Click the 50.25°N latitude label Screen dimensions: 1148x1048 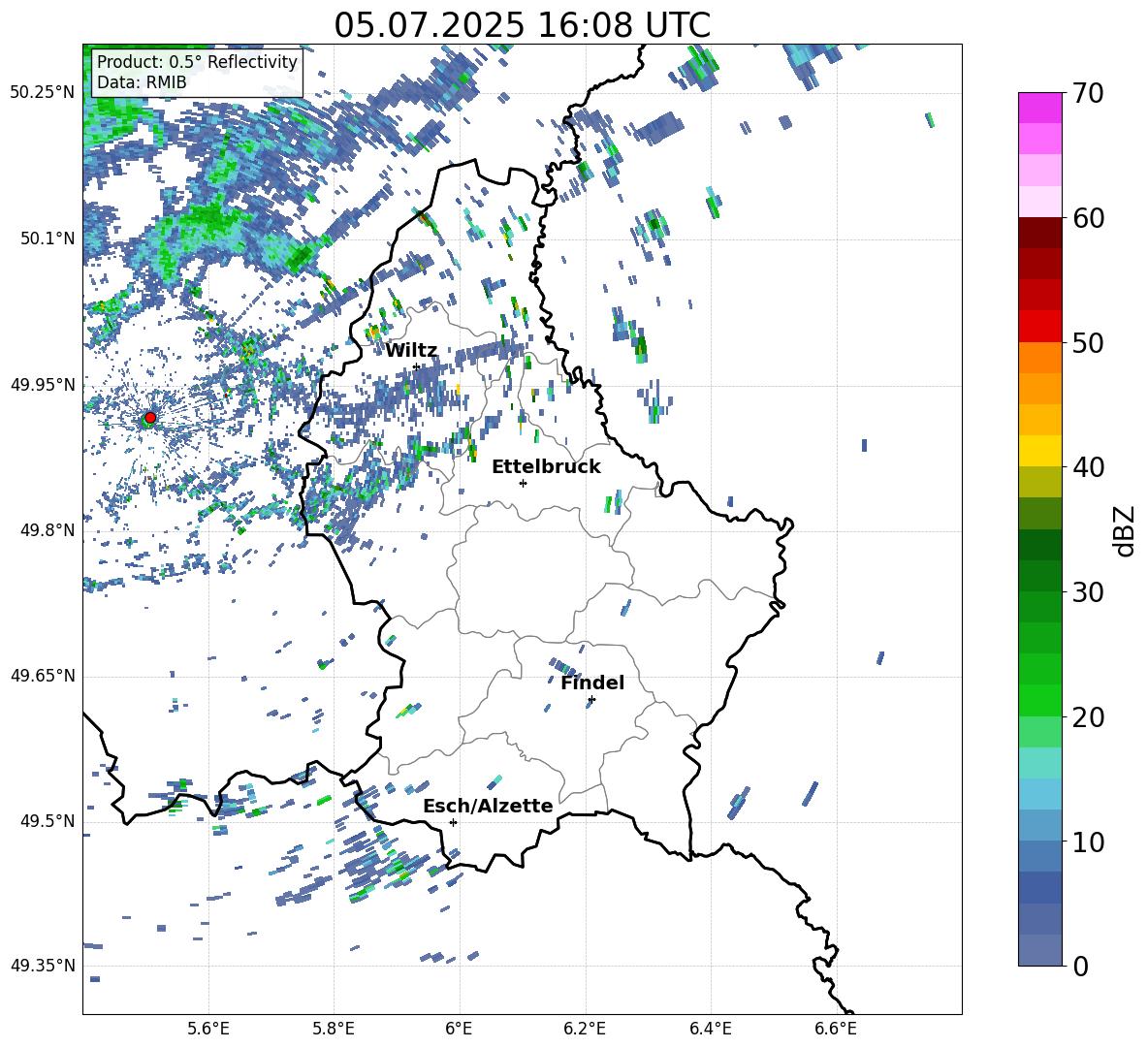(43, 93)
